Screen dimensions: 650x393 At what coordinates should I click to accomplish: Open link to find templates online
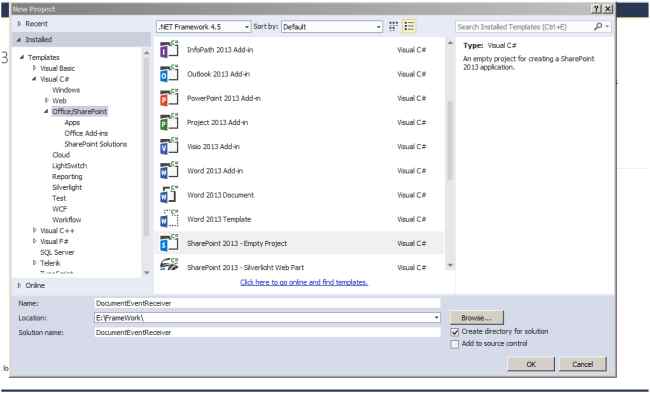tap(304, 282)
